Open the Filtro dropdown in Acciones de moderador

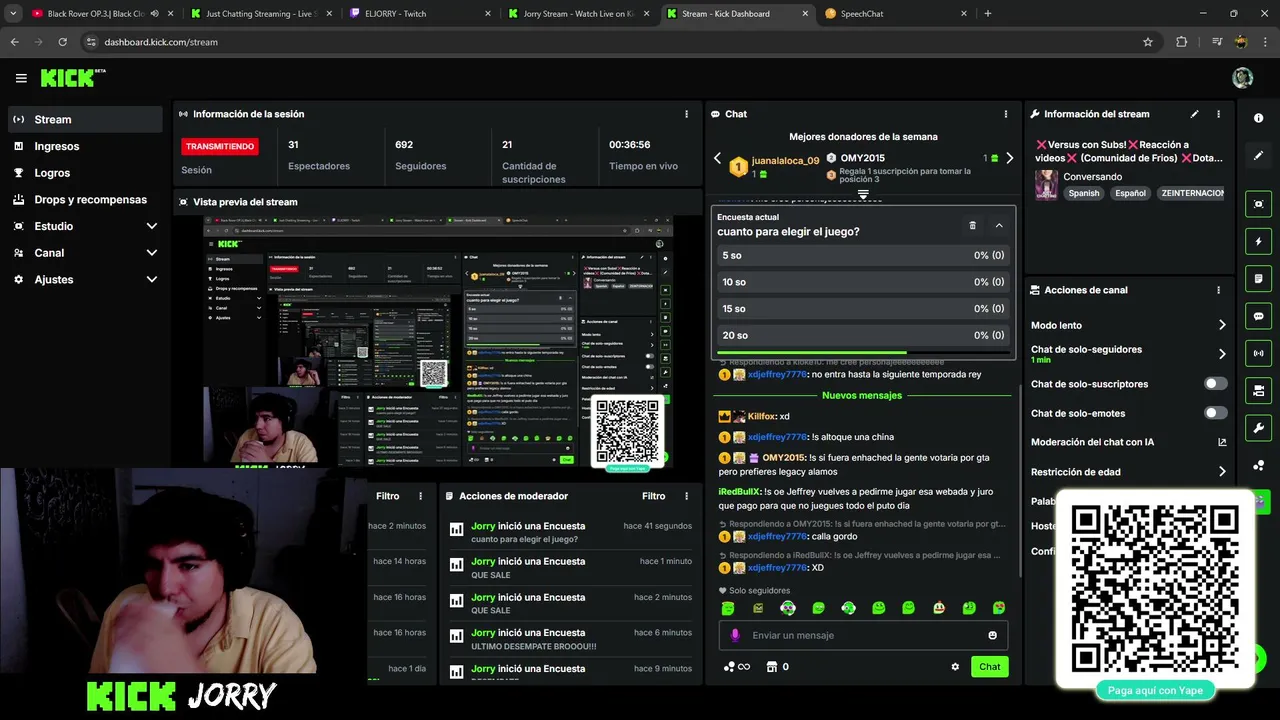tap(653, 496)
